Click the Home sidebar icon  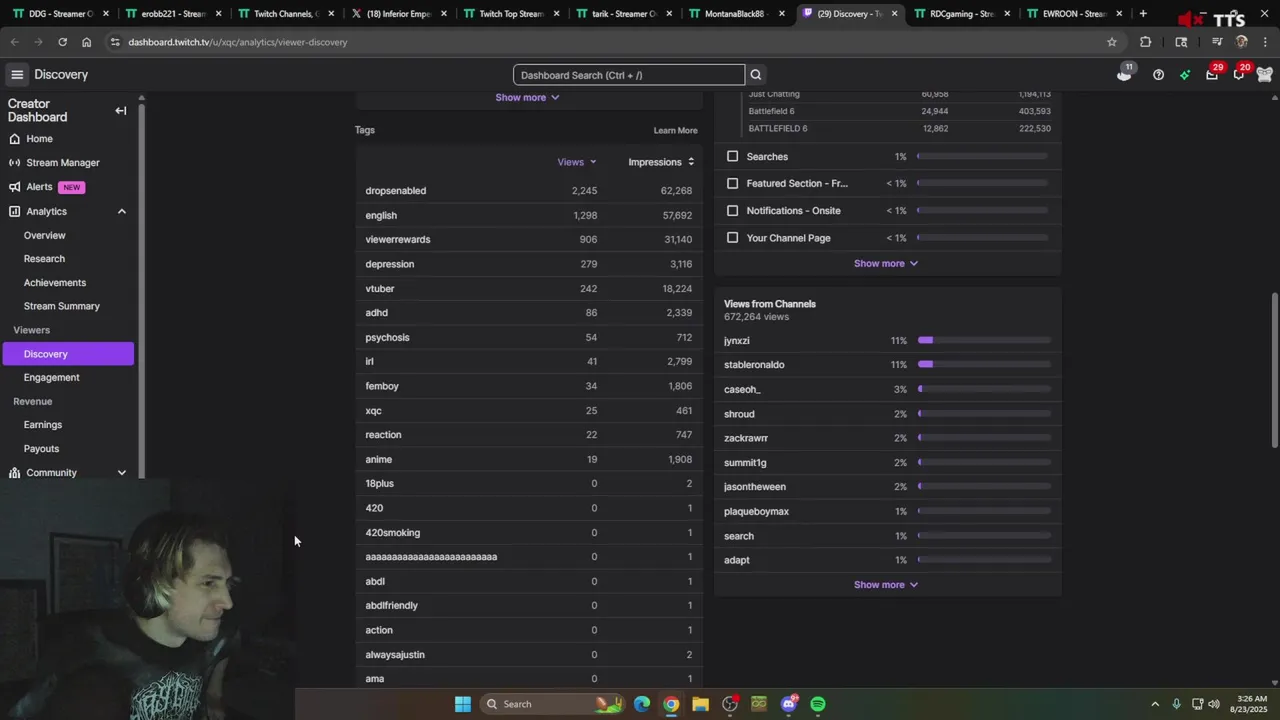(14, 139)
